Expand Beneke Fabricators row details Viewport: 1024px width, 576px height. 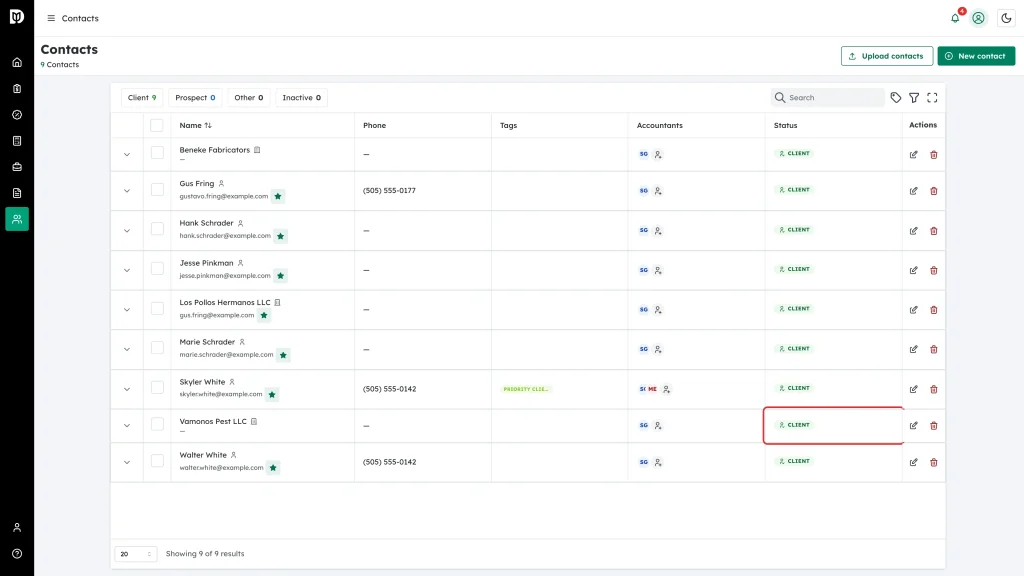[127, 155]
